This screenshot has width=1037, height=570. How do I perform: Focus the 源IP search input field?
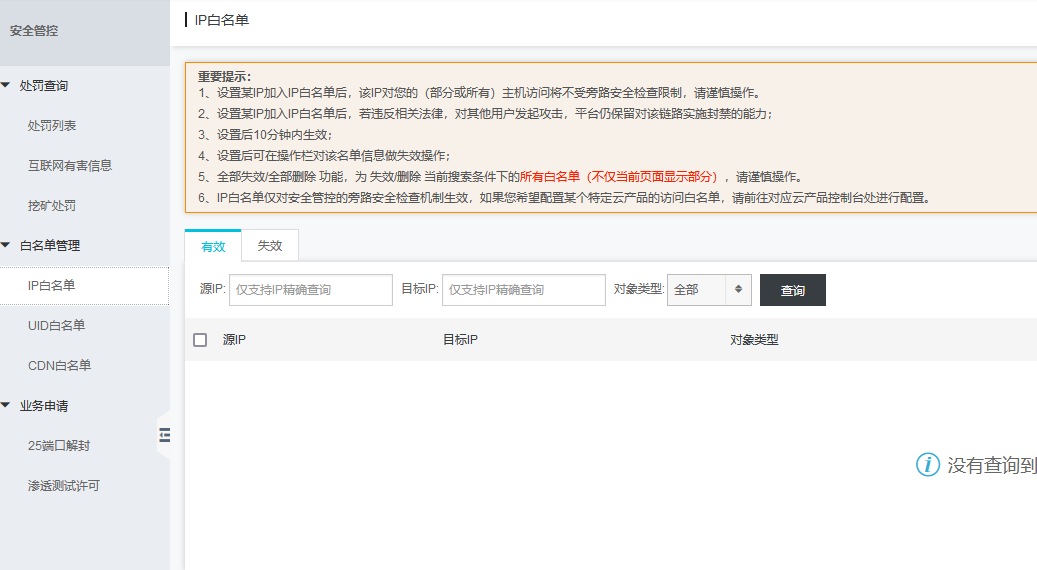pos(311,290)
